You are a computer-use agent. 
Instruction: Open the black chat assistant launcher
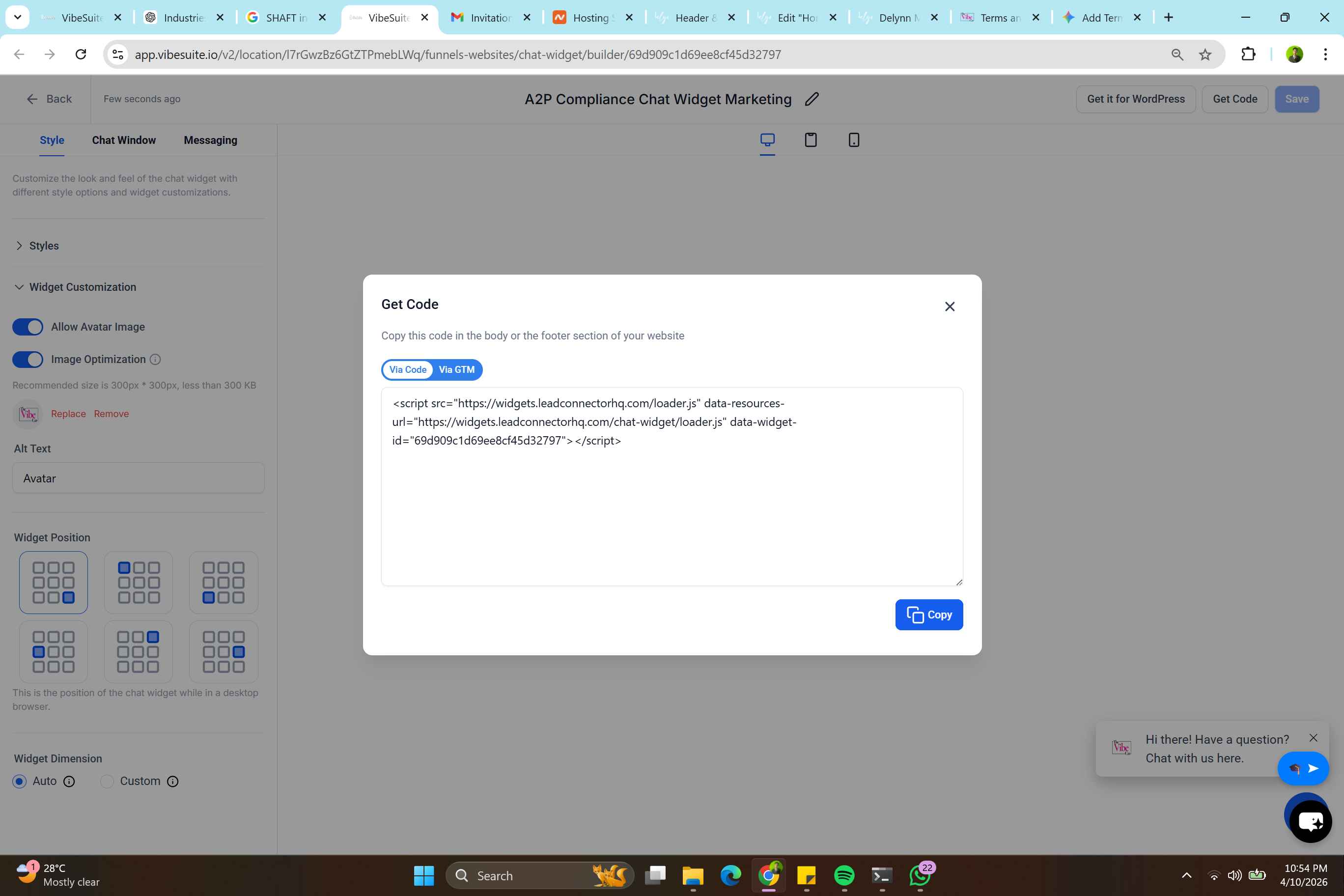tap(1310, 821)
